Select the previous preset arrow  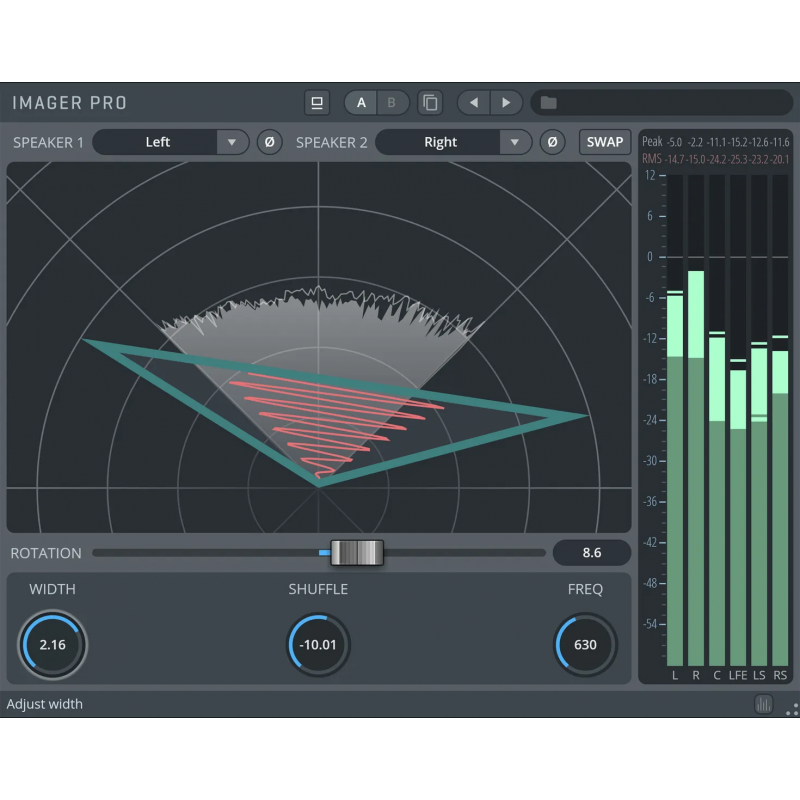pos(473,103)
